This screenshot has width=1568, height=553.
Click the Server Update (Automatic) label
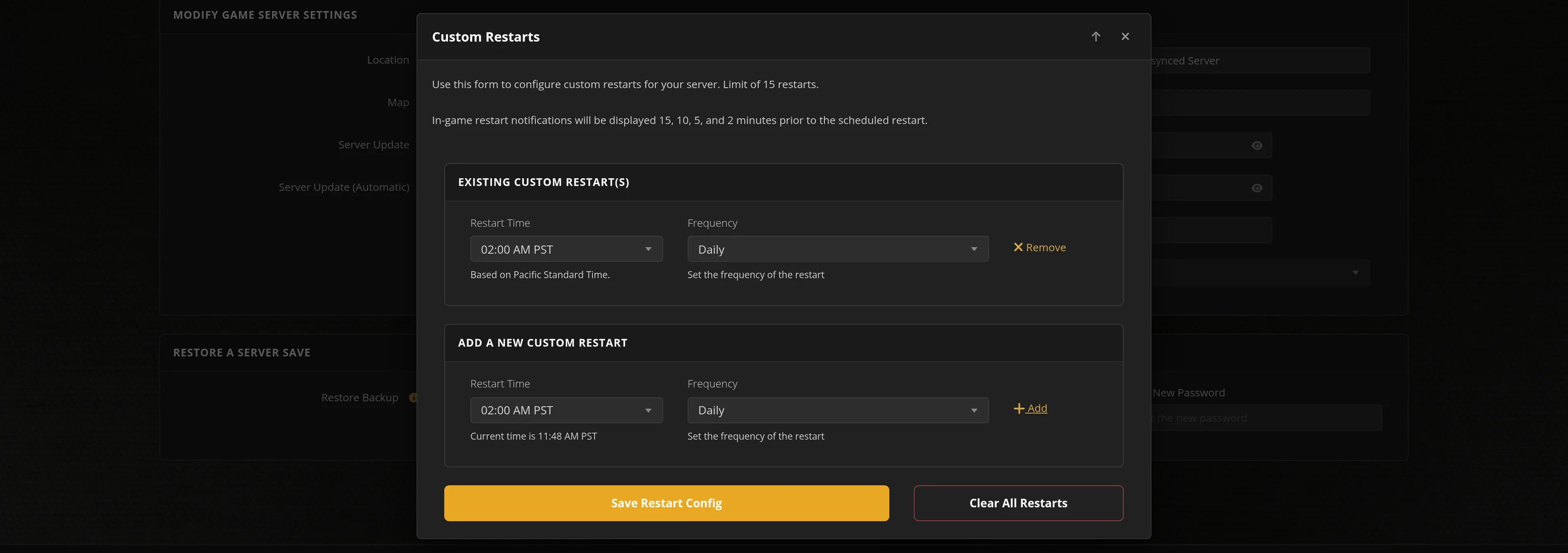[x=344, y=187]
